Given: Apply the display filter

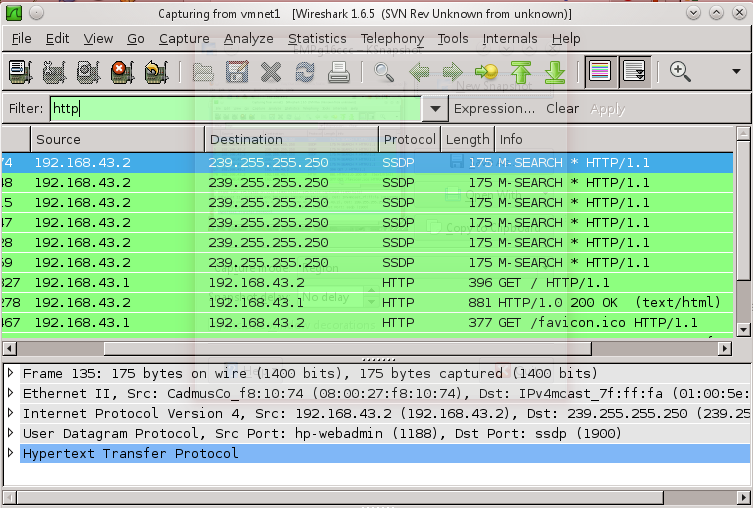Looking at the screenshot, I should pos(607,109).
